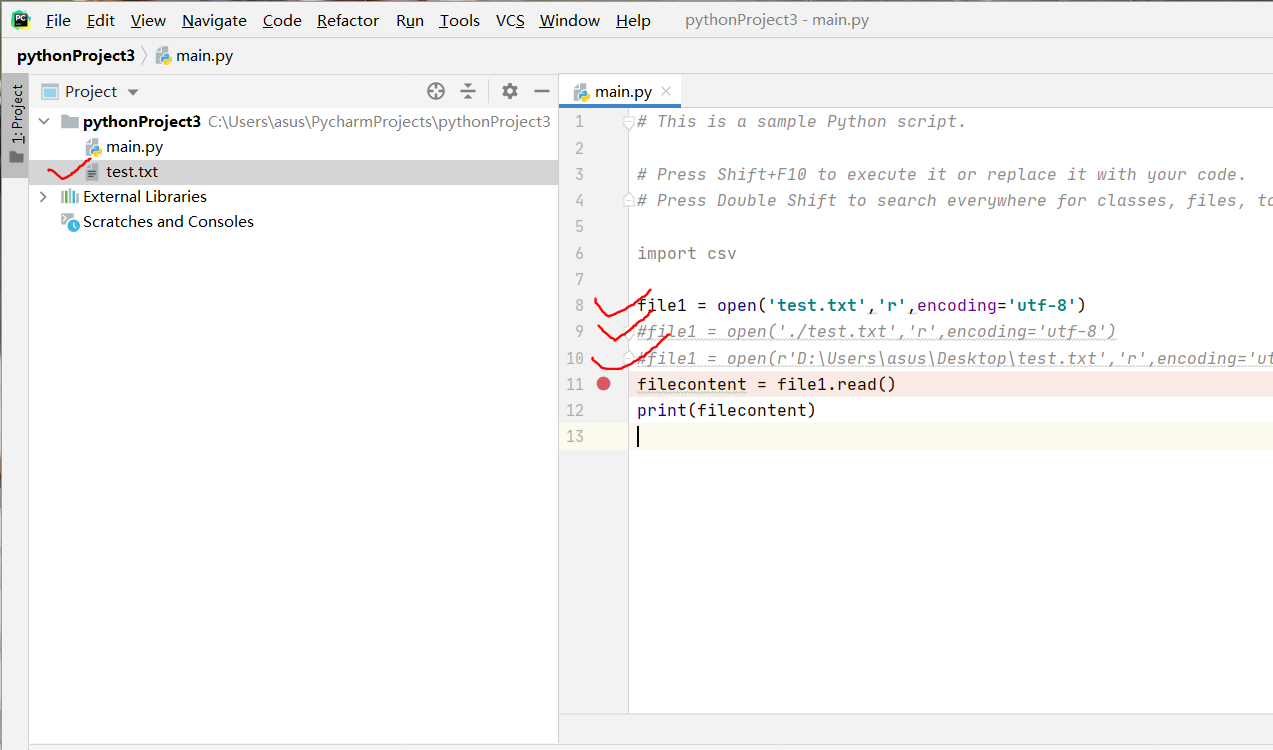Screen dimensions: 1273x750
Task: Click pythonProject3 breadcrumb in navigation bar
Action: (76, 56)
